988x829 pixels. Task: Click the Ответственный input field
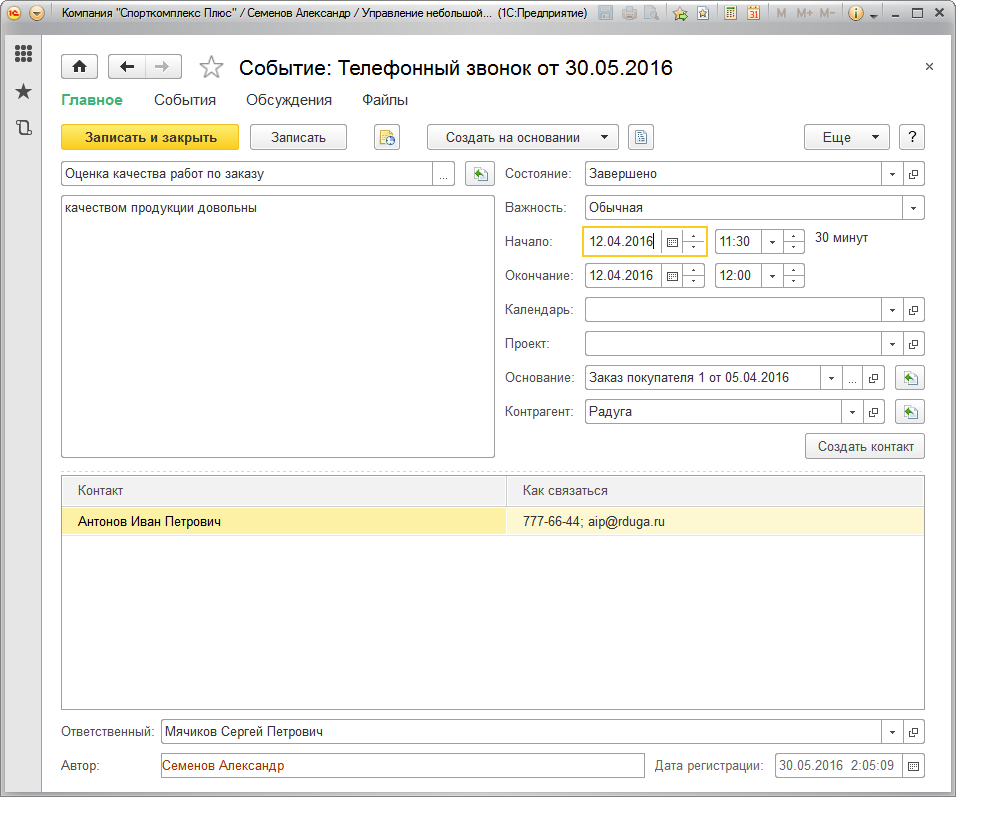(x=520, y=732)
